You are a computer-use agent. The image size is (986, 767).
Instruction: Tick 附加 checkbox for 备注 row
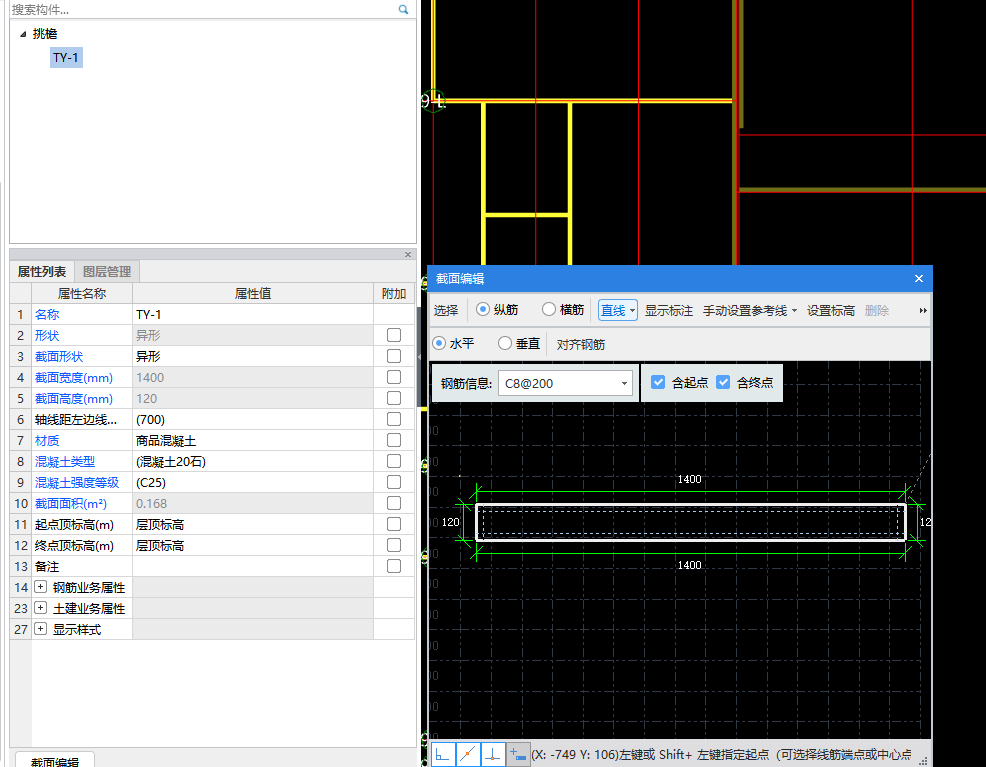[x=394, y=566]
